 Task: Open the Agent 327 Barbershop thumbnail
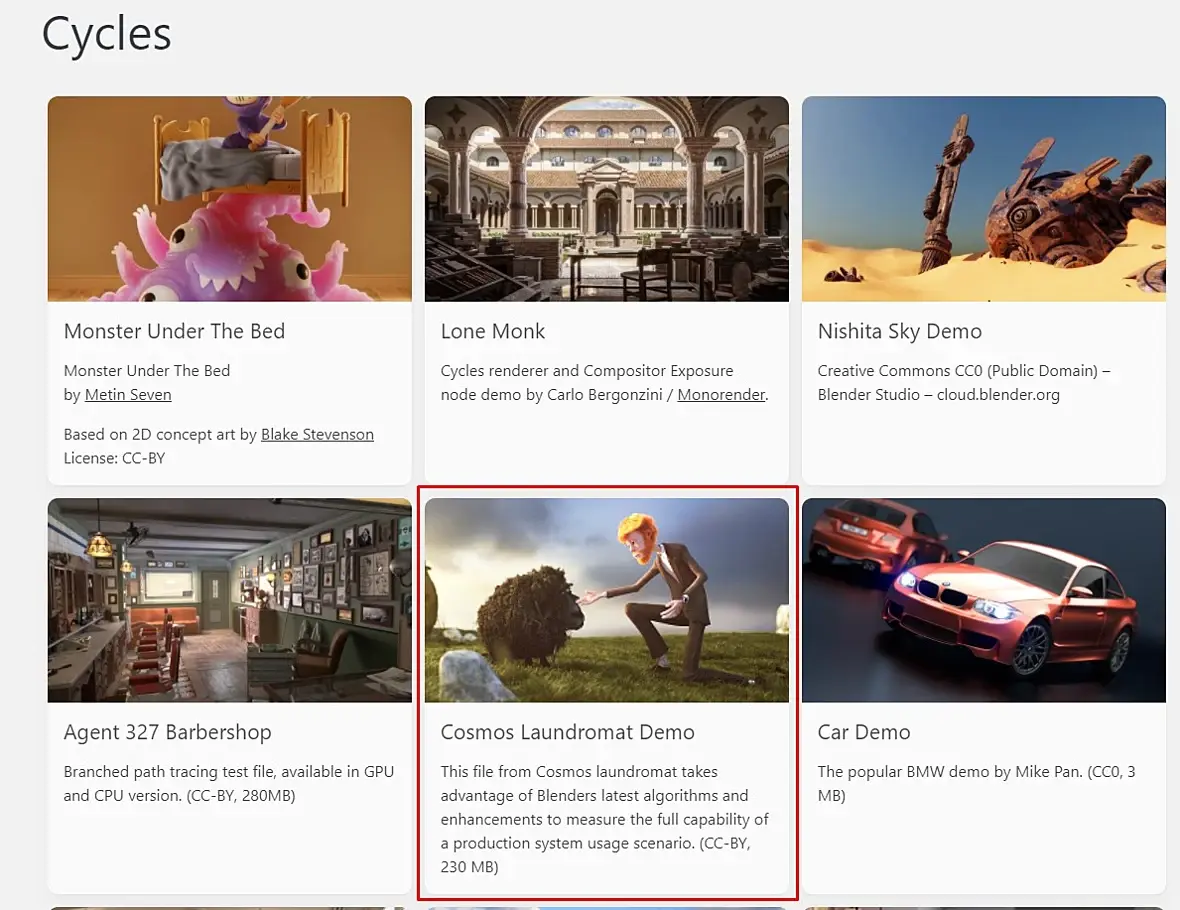[230, 600]
